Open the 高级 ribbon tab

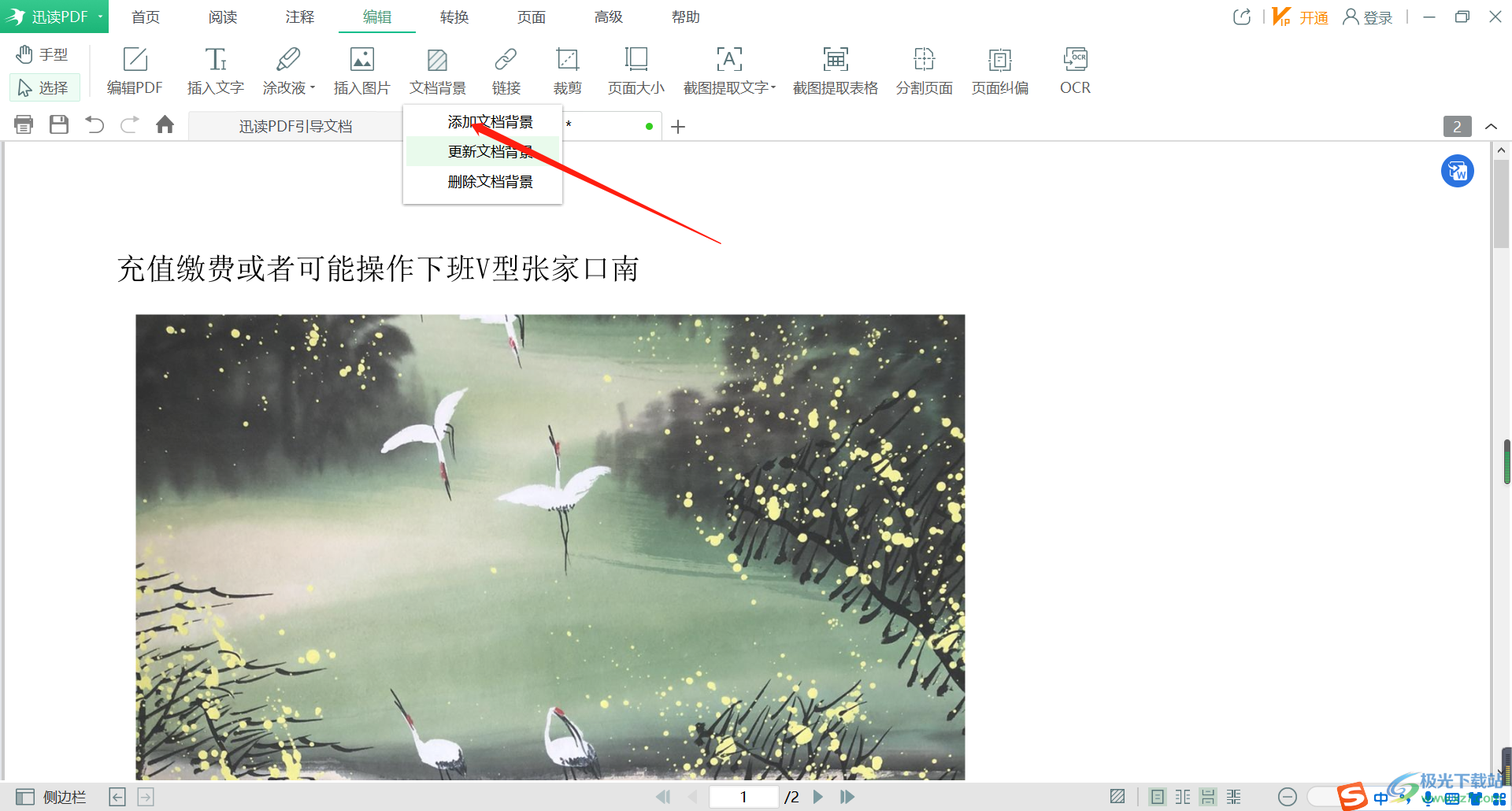point(609,17)
